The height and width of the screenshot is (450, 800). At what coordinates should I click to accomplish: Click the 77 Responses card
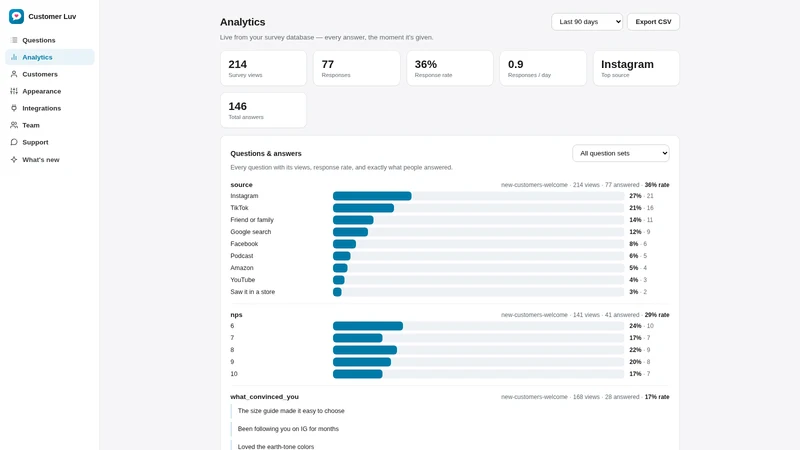tap(357, 68)
